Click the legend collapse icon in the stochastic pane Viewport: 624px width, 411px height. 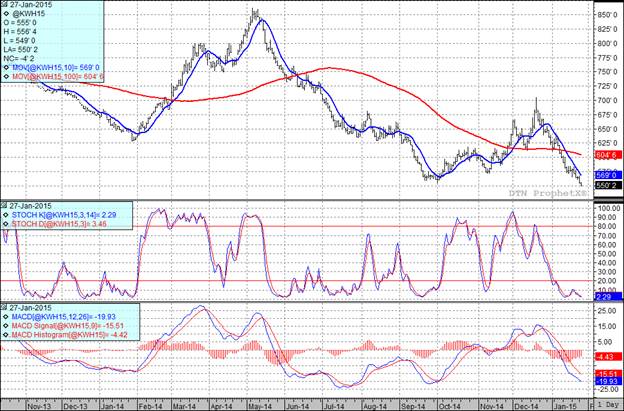[x=4, y=206]
